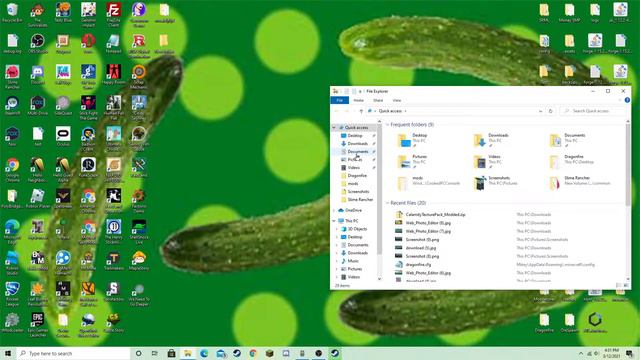The height and width of the screenshot is (360, 640).
Task: Open Microsoft Store from the taskbar
Action: 171,353
